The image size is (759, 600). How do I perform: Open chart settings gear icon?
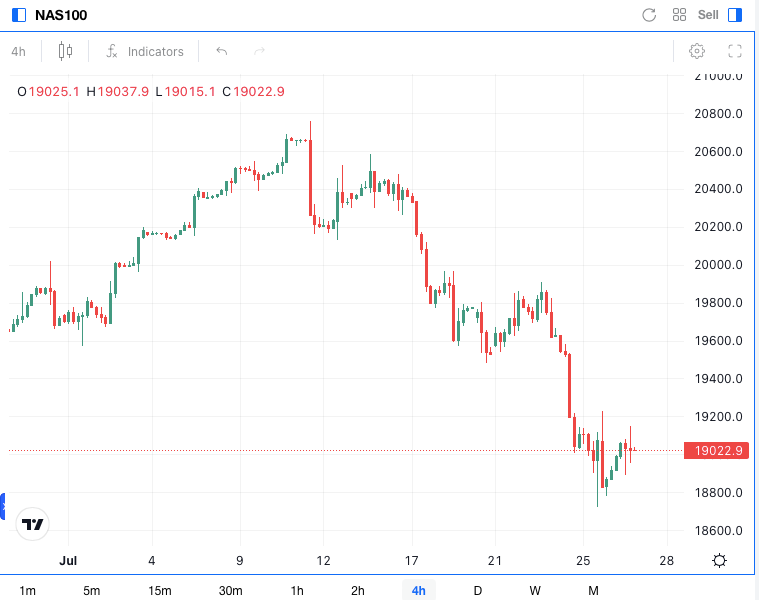click(697, 51)
